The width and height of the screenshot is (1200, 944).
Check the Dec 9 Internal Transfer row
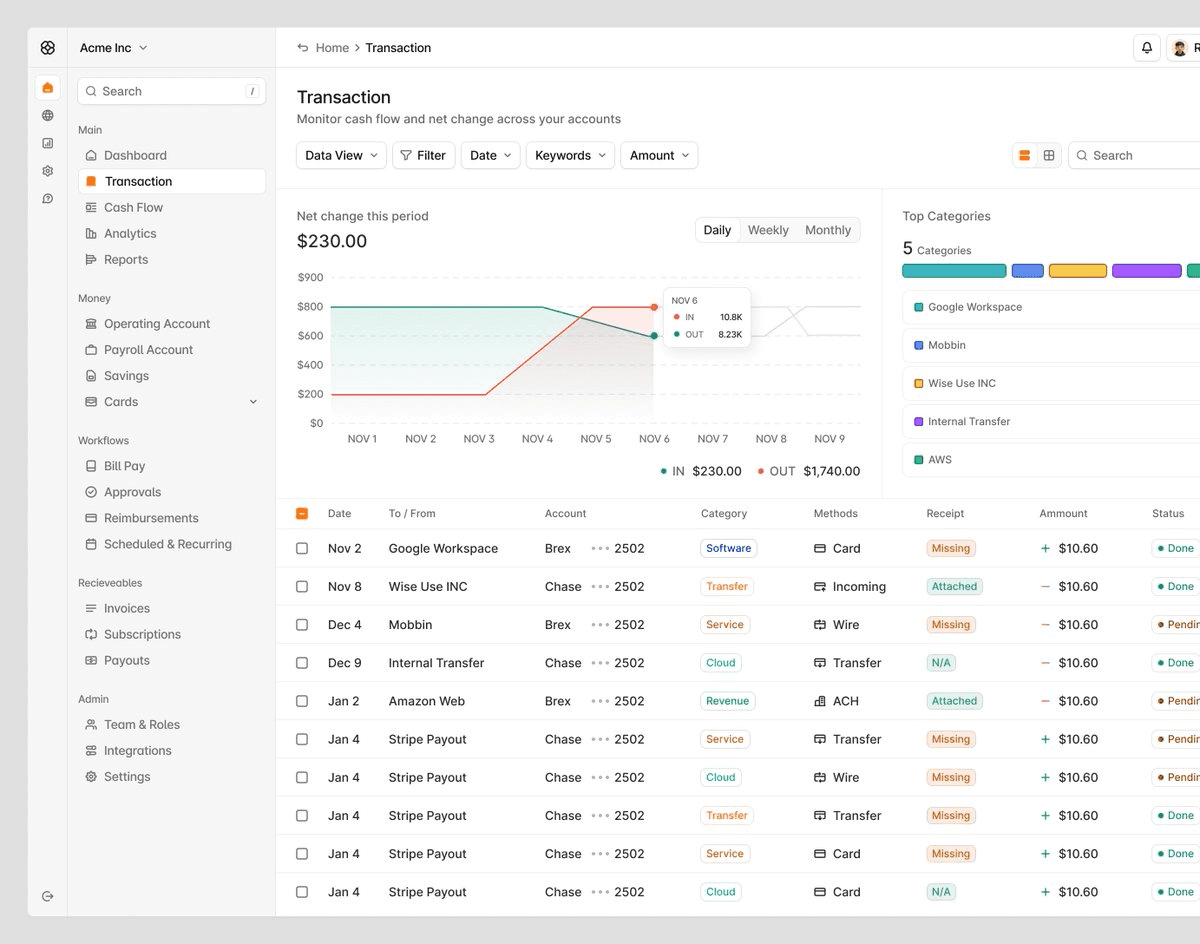302,663
